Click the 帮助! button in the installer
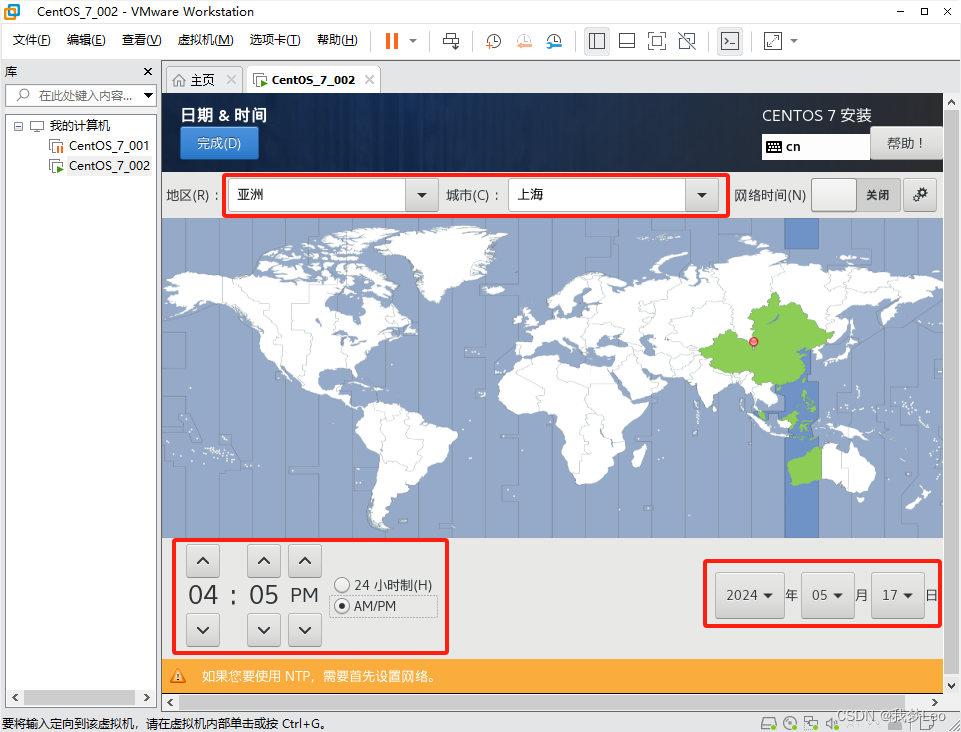Viewport: 961px width, 732px height. 906,143
